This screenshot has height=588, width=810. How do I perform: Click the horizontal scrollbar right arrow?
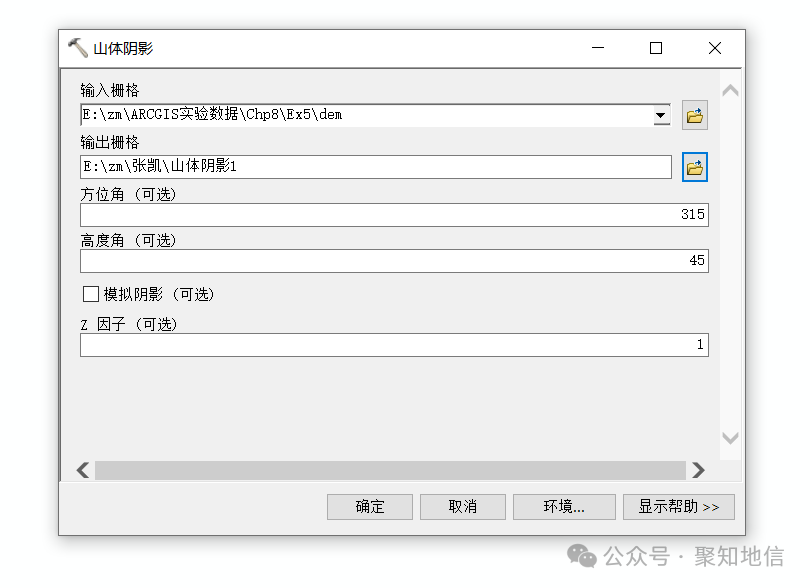point(701,469)
